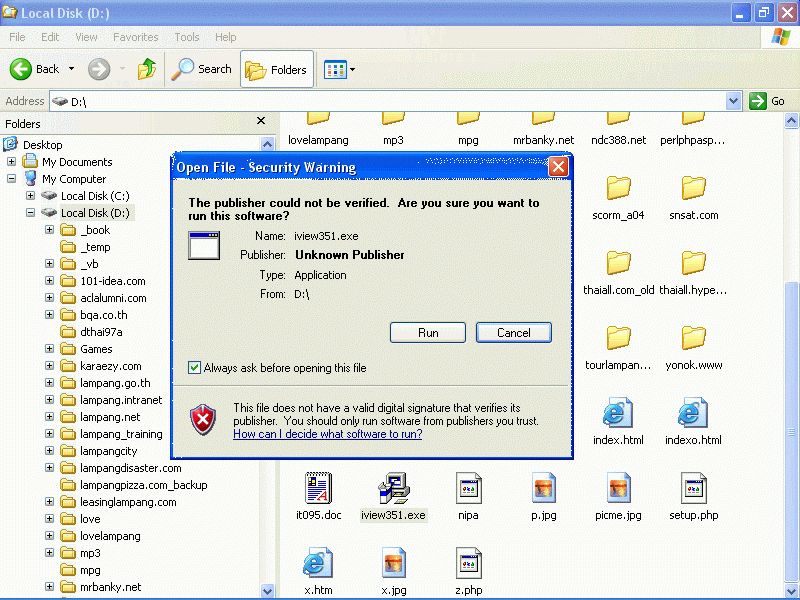Open the iview351.exe file icon
Image resolution: width=800 pixels, height=600 pixels.
coord(393,489)
